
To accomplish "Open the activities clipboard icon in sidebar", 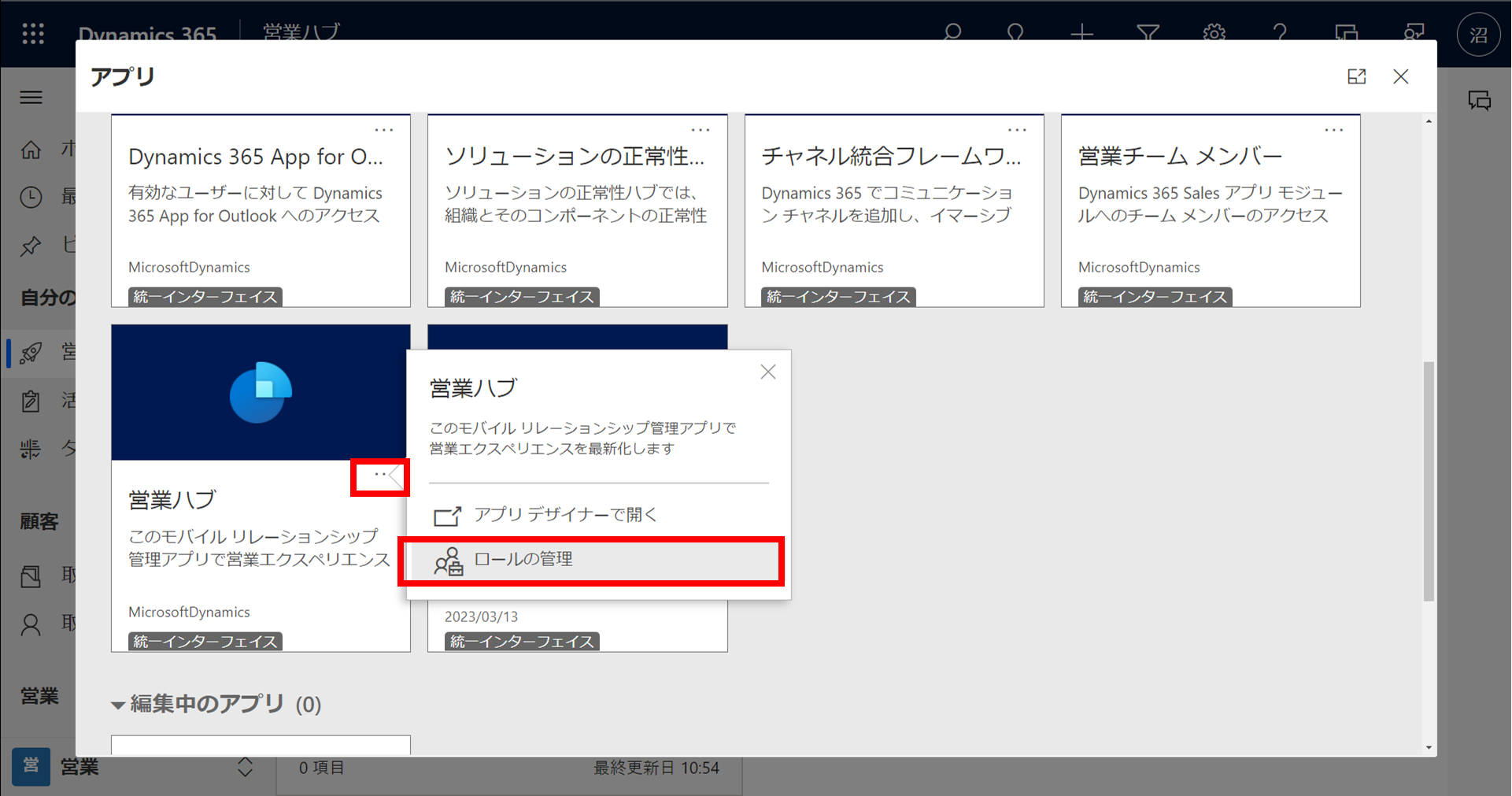I will pos(31,401).
